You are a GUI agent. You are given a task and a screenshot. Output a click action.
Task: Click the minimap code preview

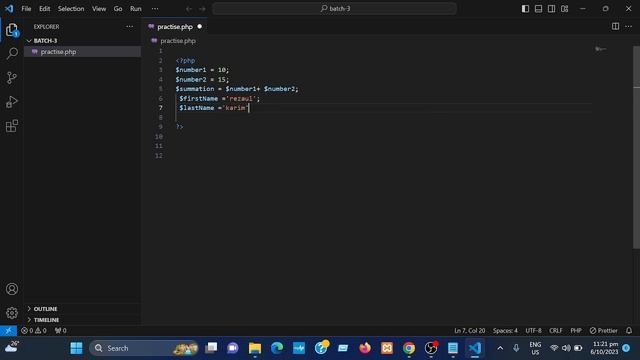[x=600, y=49]
